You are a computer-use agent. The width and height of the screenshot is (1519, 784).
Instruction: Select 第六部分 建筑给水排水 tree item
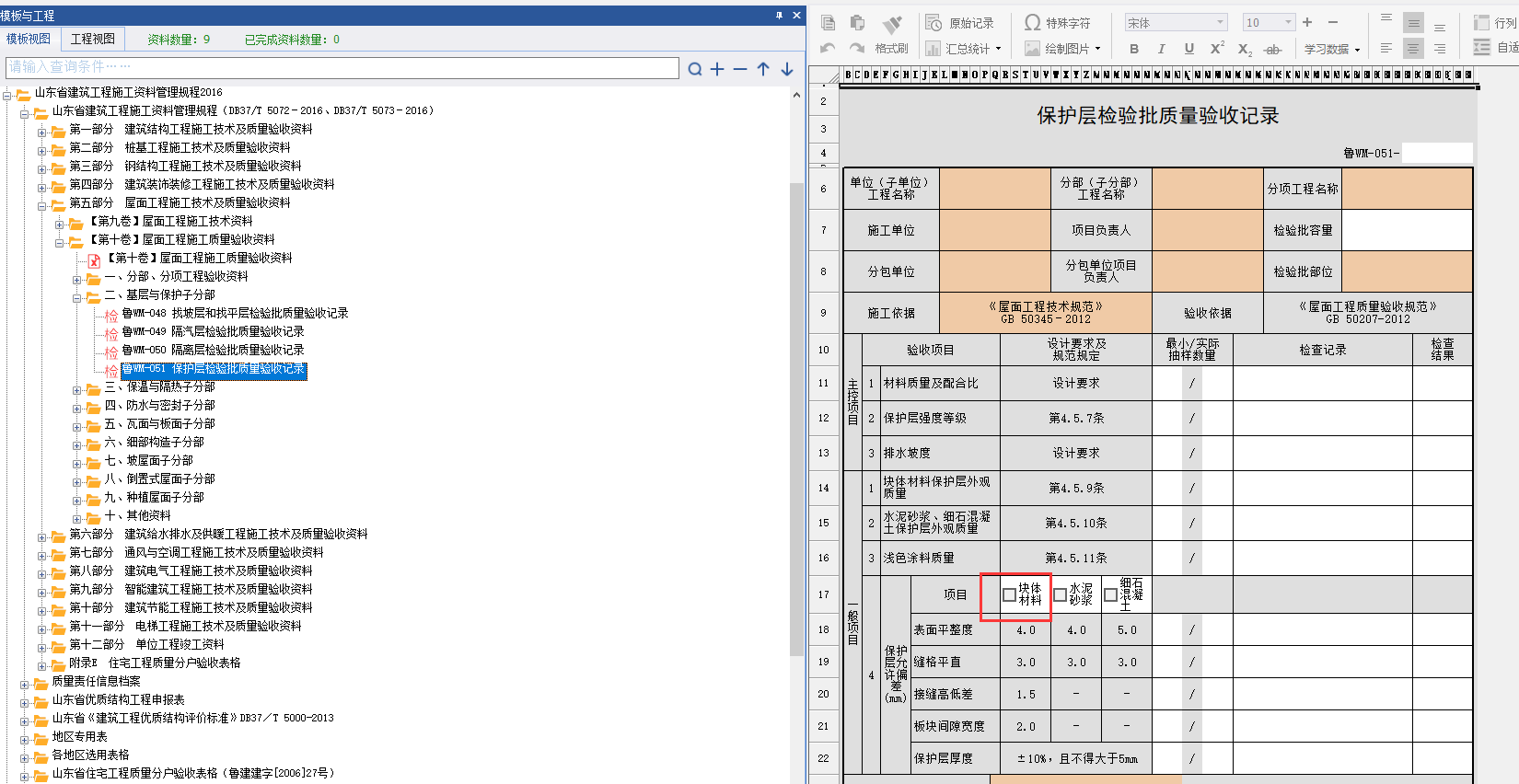point(218,534)
